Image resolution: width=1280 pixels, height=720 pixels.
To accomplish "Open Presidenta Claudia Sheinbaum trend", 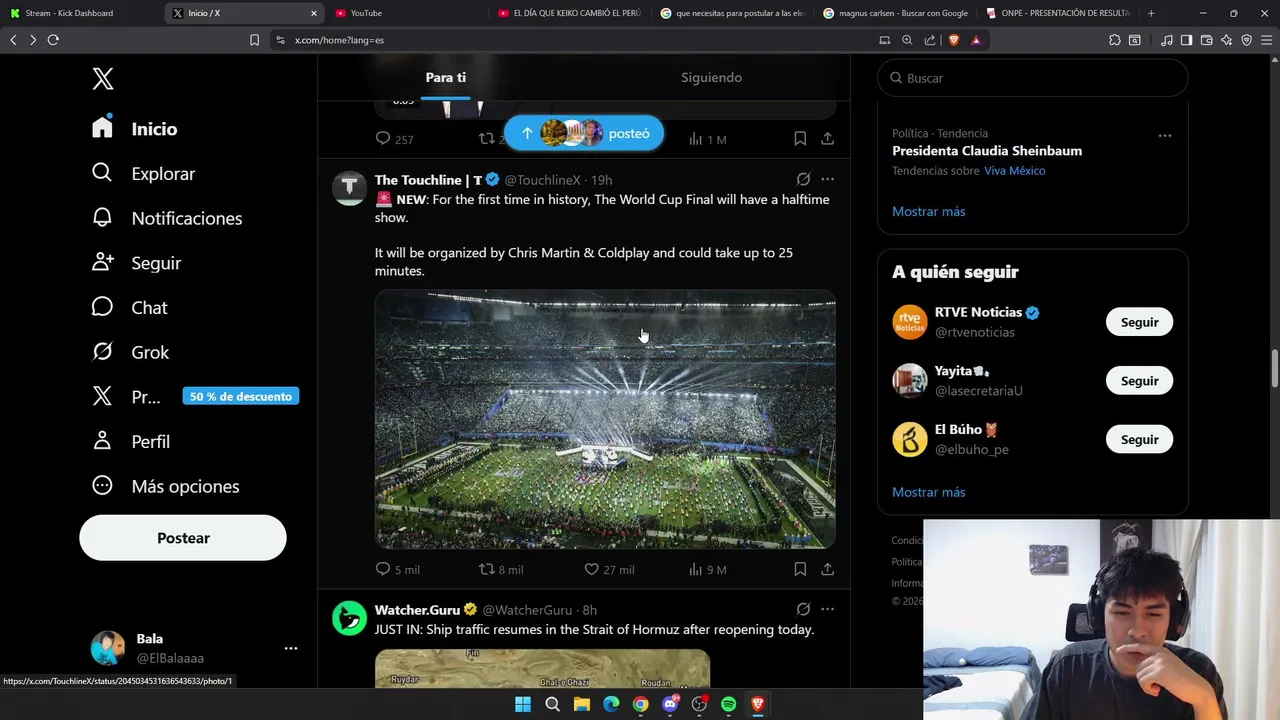I will [x=987, y=151].
